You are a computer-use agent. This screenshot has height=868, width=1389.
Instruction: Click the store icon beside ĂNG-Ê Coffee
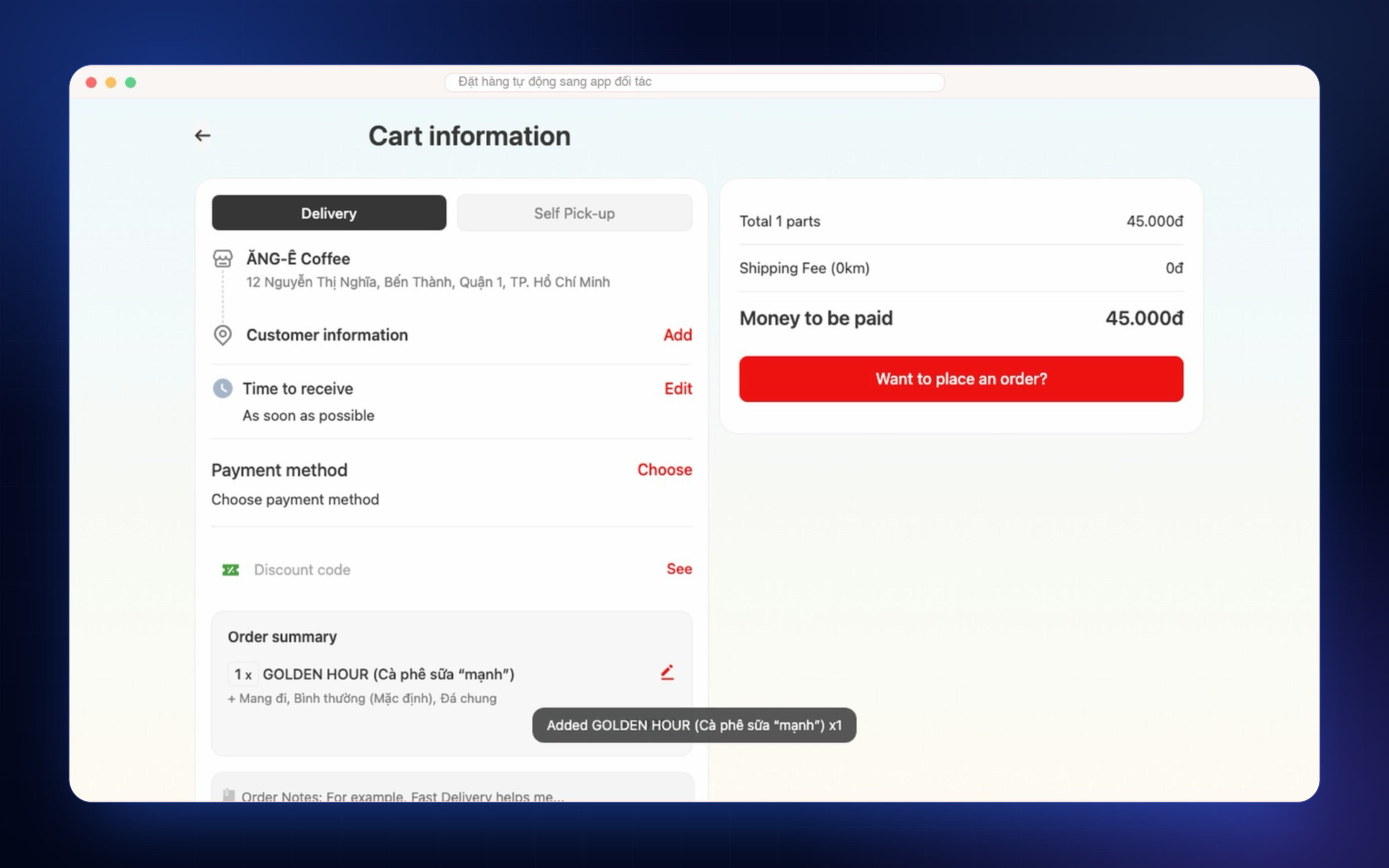[x=223, y=259]
